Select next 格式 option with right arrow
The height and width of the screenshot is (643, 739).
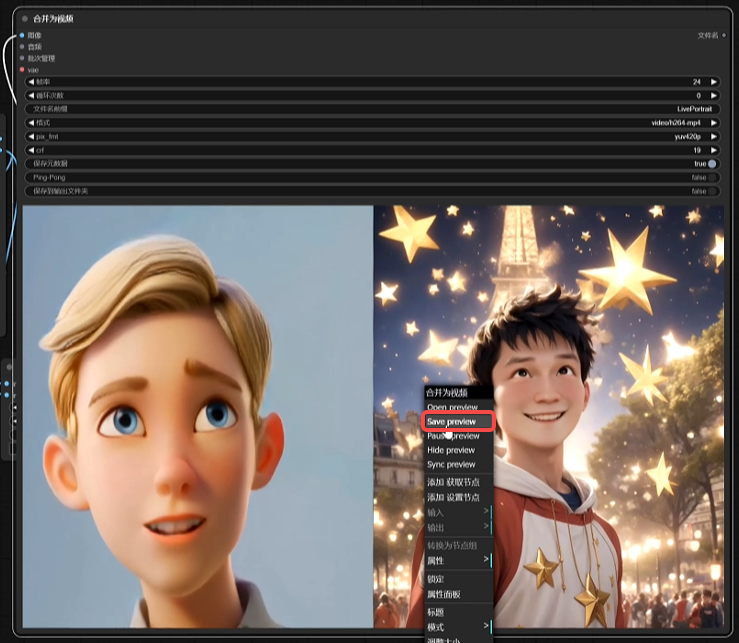click(x=714, y=123)
